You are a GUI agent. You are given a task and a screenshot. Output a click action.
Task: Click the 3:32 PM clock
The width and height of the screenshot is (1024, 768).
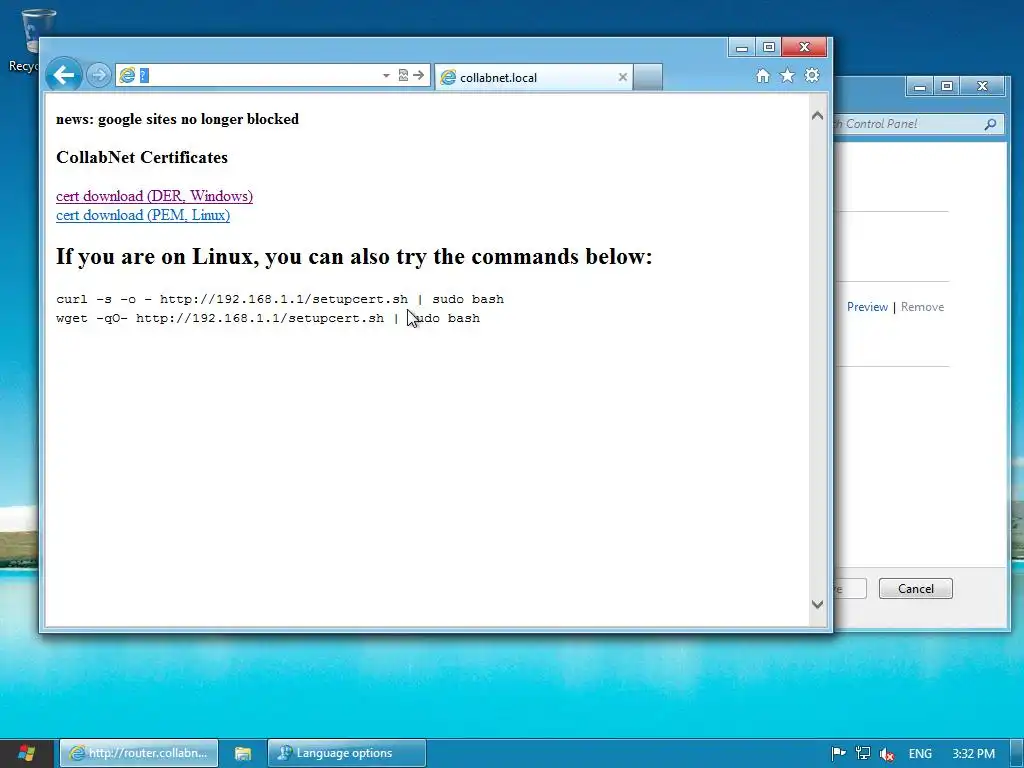click(x=974, y=754)
